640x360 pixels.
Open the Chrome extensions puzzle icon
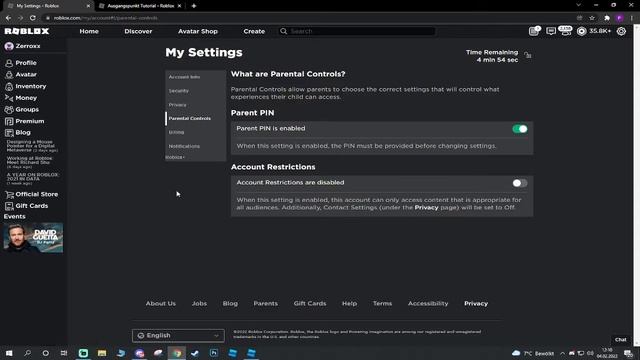click(607, 18)
